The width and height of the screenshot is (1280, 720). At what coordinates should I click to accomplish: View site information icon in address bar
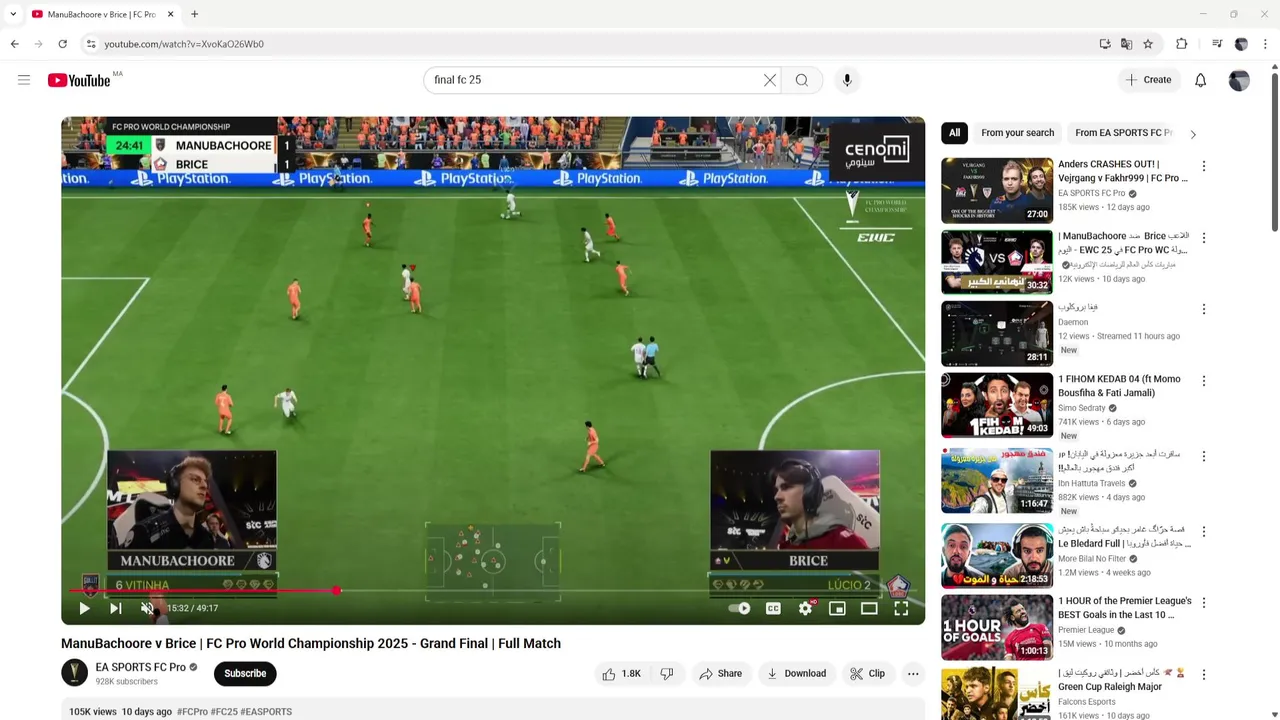90,44
